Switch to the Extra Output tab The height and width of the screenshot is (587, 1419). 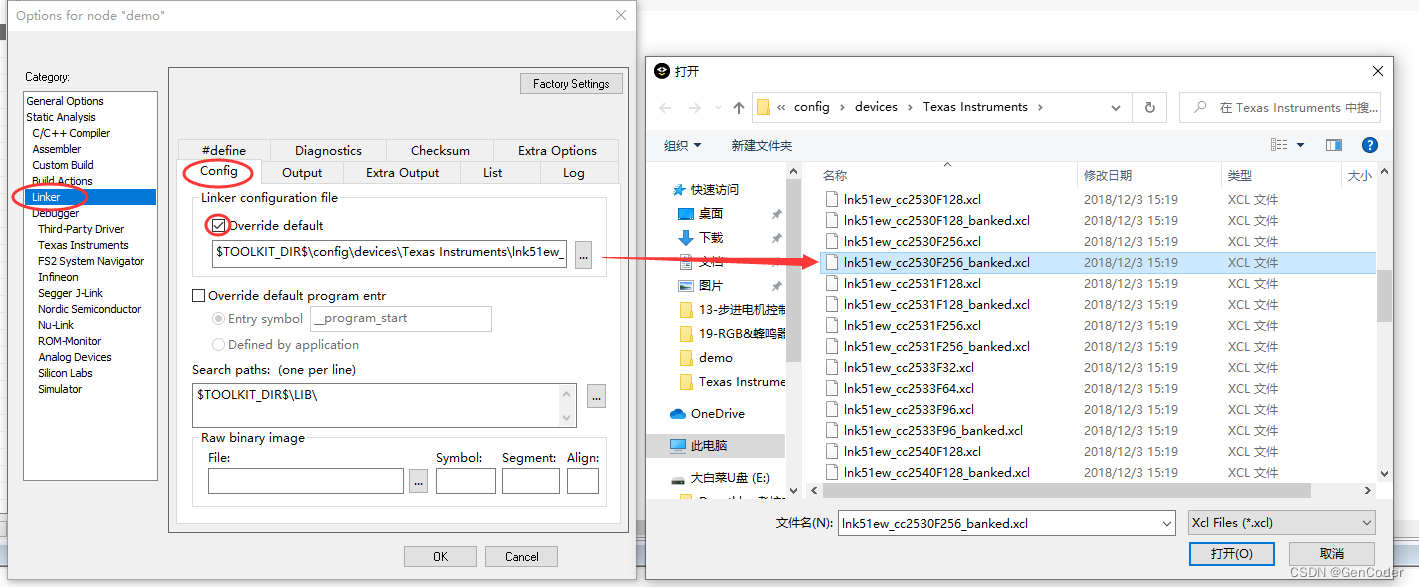point(402,173)
